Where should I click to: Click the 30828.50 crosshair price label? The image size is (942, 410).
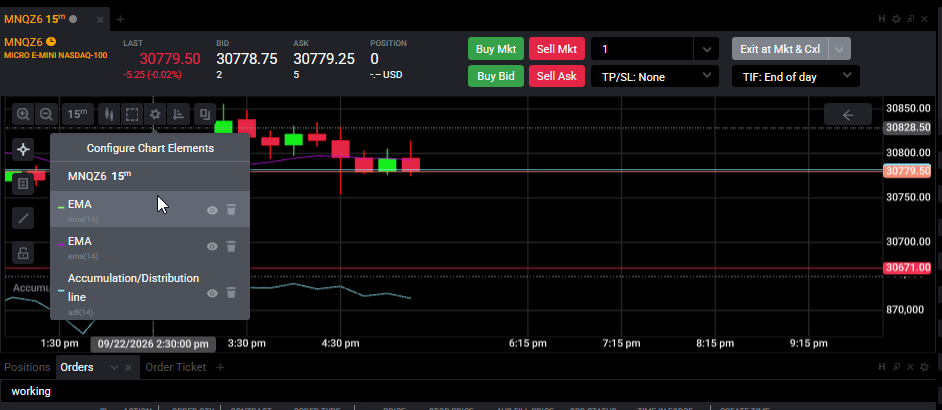click(907, 127)
